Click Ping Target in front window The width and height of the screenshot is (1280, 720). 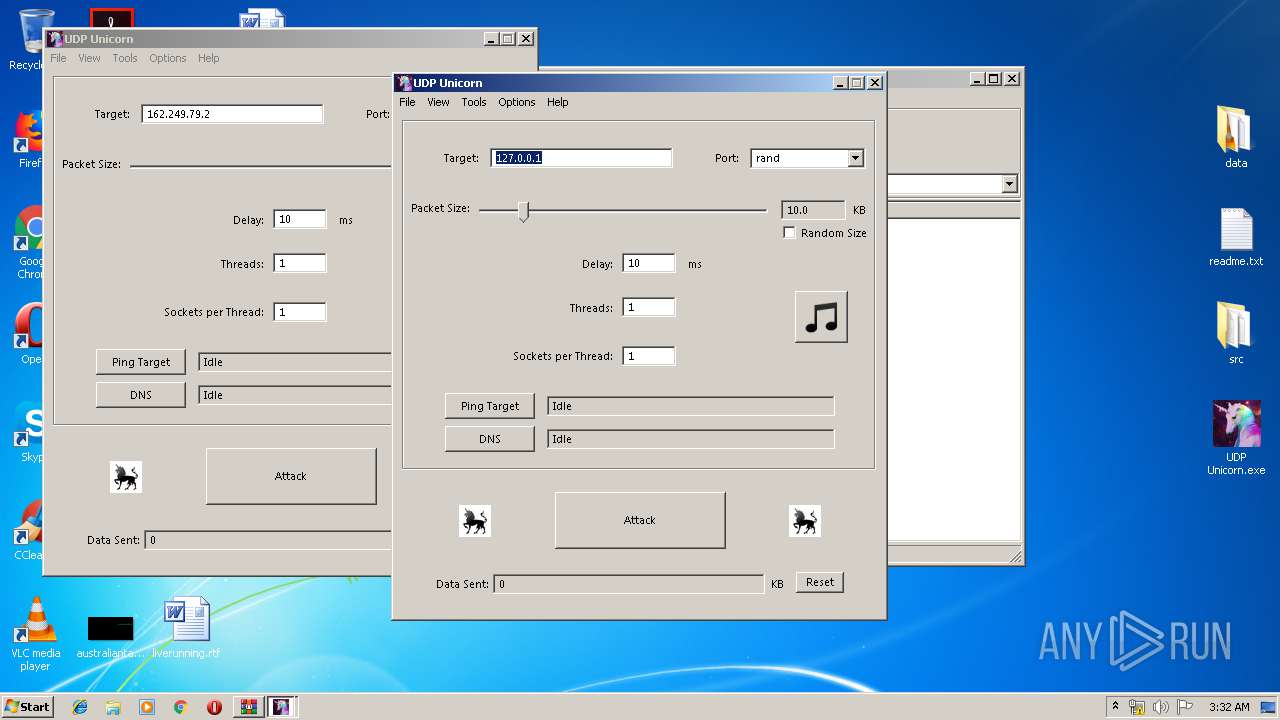490,406
